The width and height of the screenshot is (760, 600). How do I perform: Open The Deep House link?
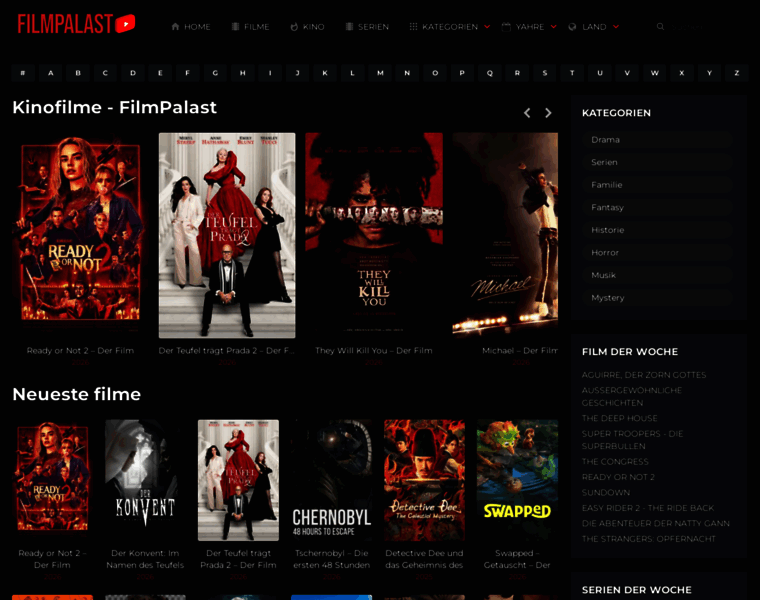click(619, 418)
